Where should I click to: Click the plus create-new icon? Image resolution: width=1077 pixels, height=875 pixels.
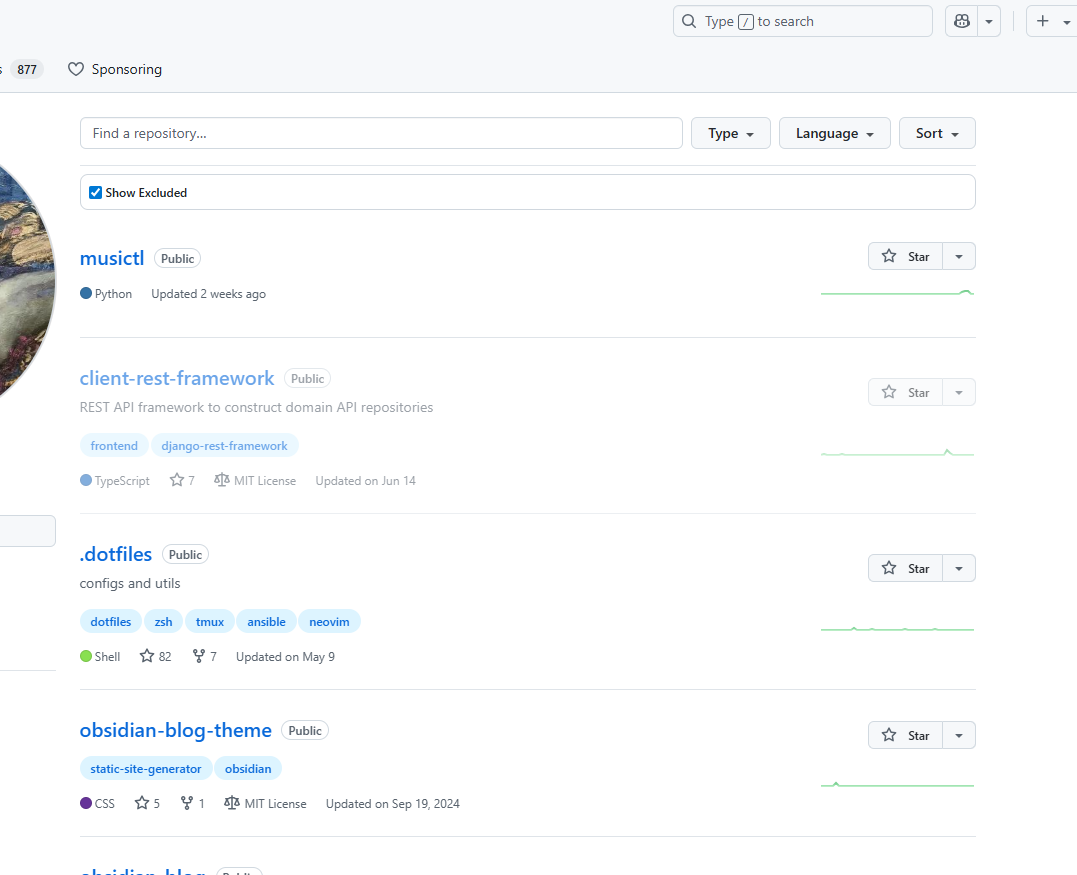pyautogui.click(x=1043, y=21)
